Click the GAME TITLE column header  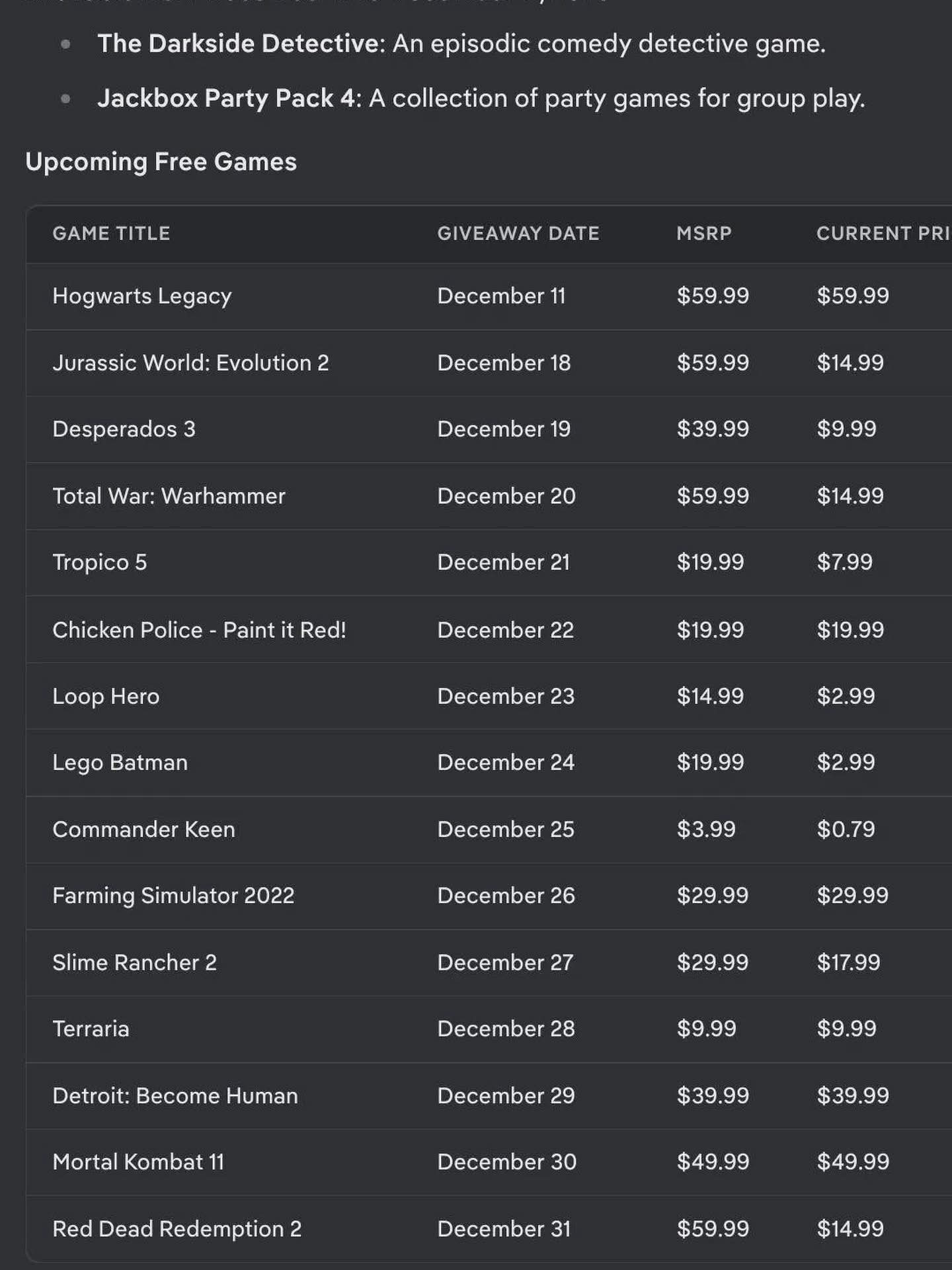click(111, 233)
